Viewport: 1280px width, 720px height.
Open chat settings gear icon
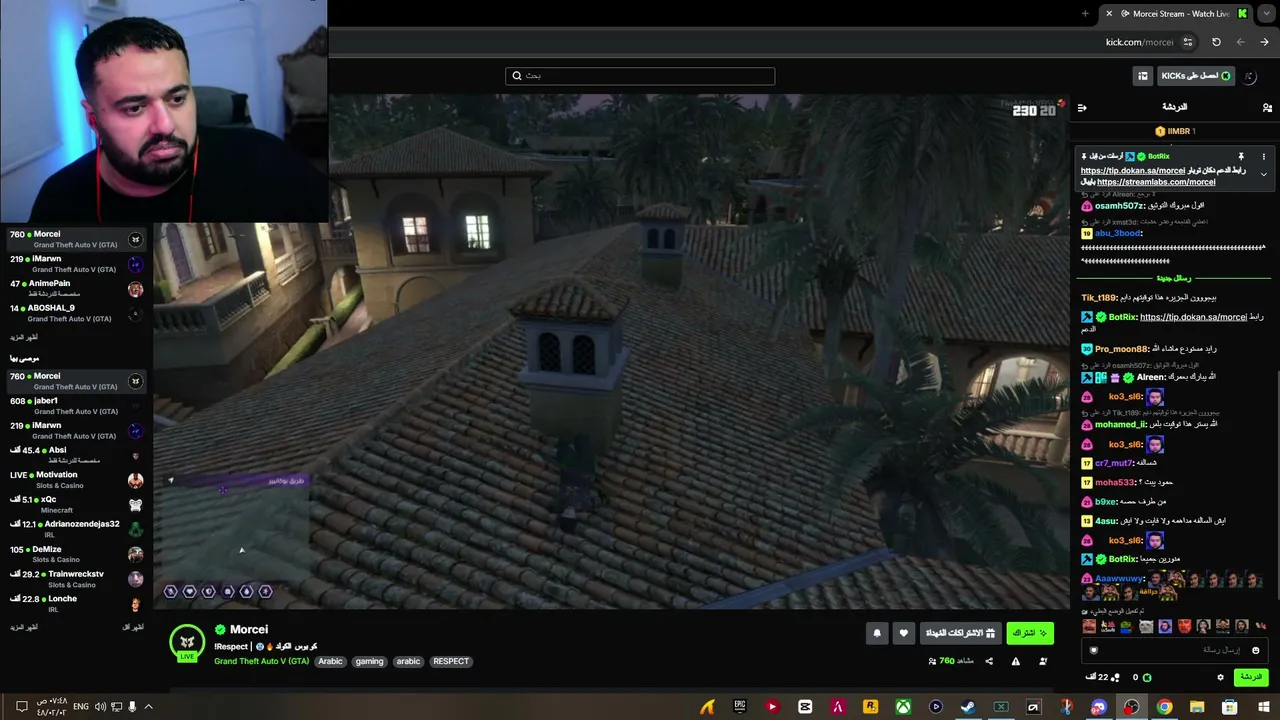click(1220, 677)
